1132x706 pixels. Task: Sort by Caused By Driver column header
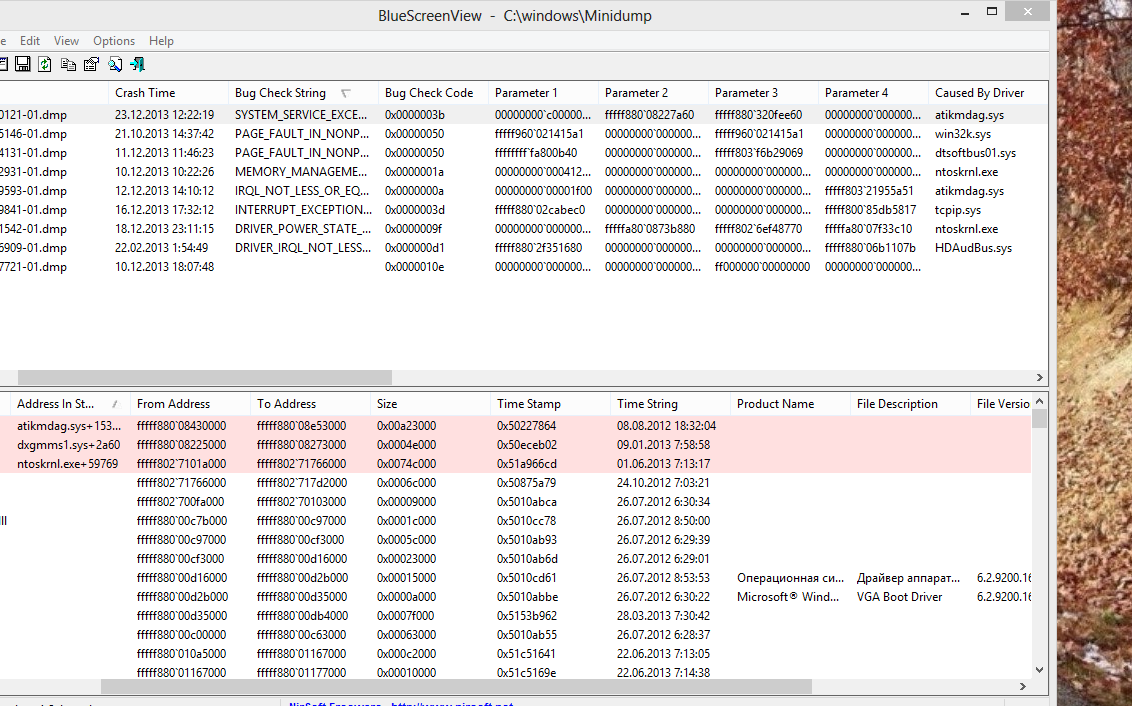(x=988, y=92)
